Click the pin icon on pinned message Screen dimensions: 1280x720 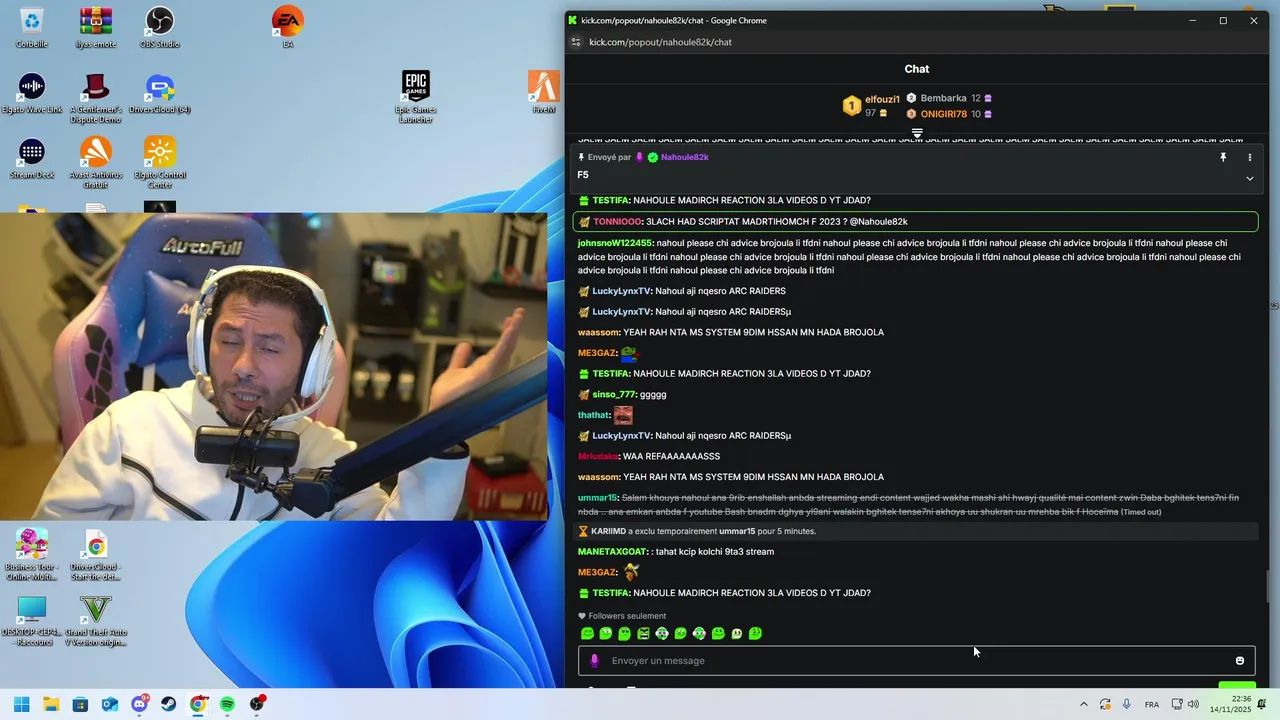tap(1222, 157)
